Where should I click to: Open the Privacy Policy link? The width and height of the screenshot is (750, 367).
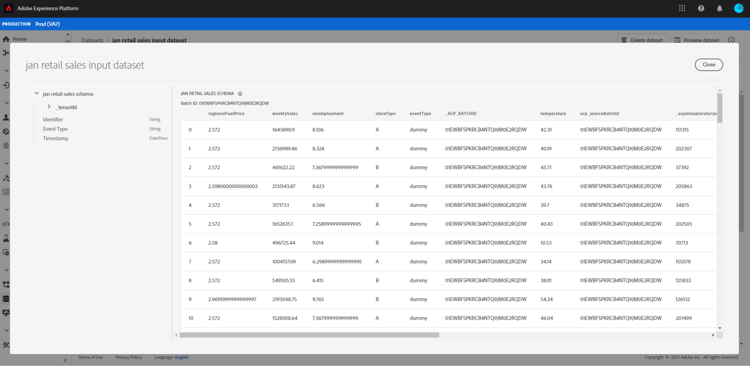(x=129, y=357)
